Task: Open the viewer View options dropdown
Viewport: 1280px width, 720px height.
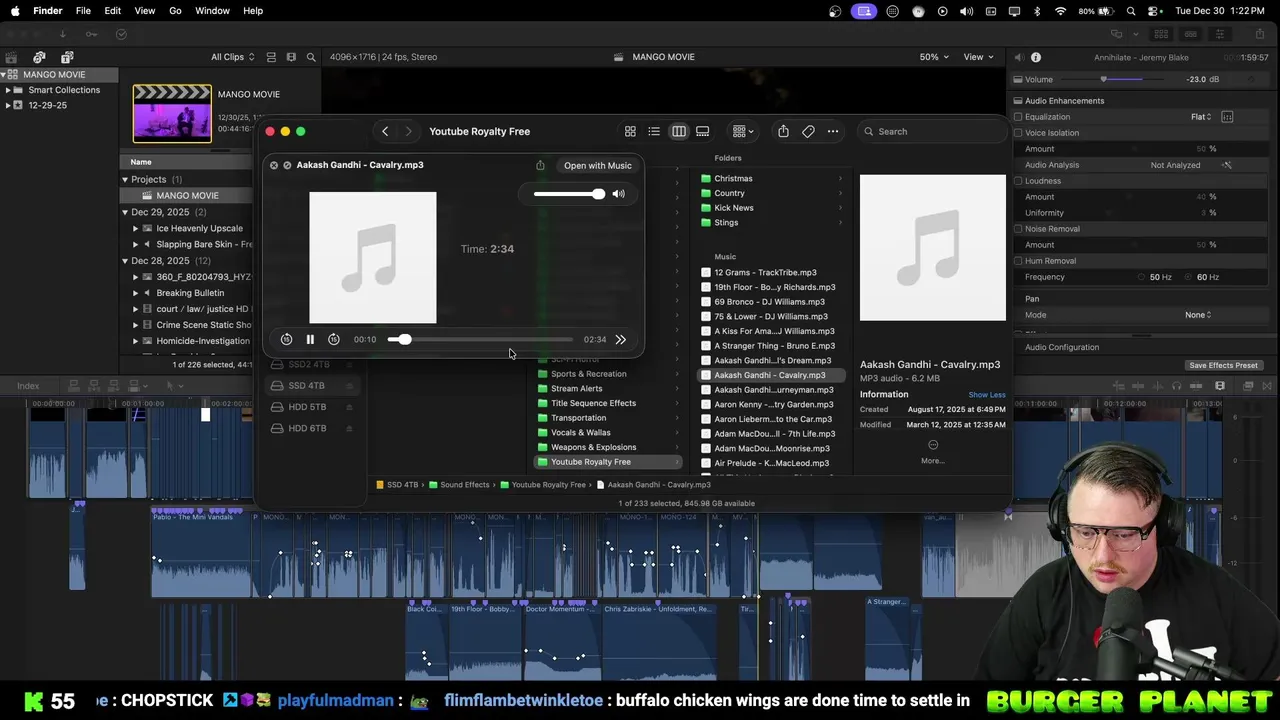Action: coord(978,57)
